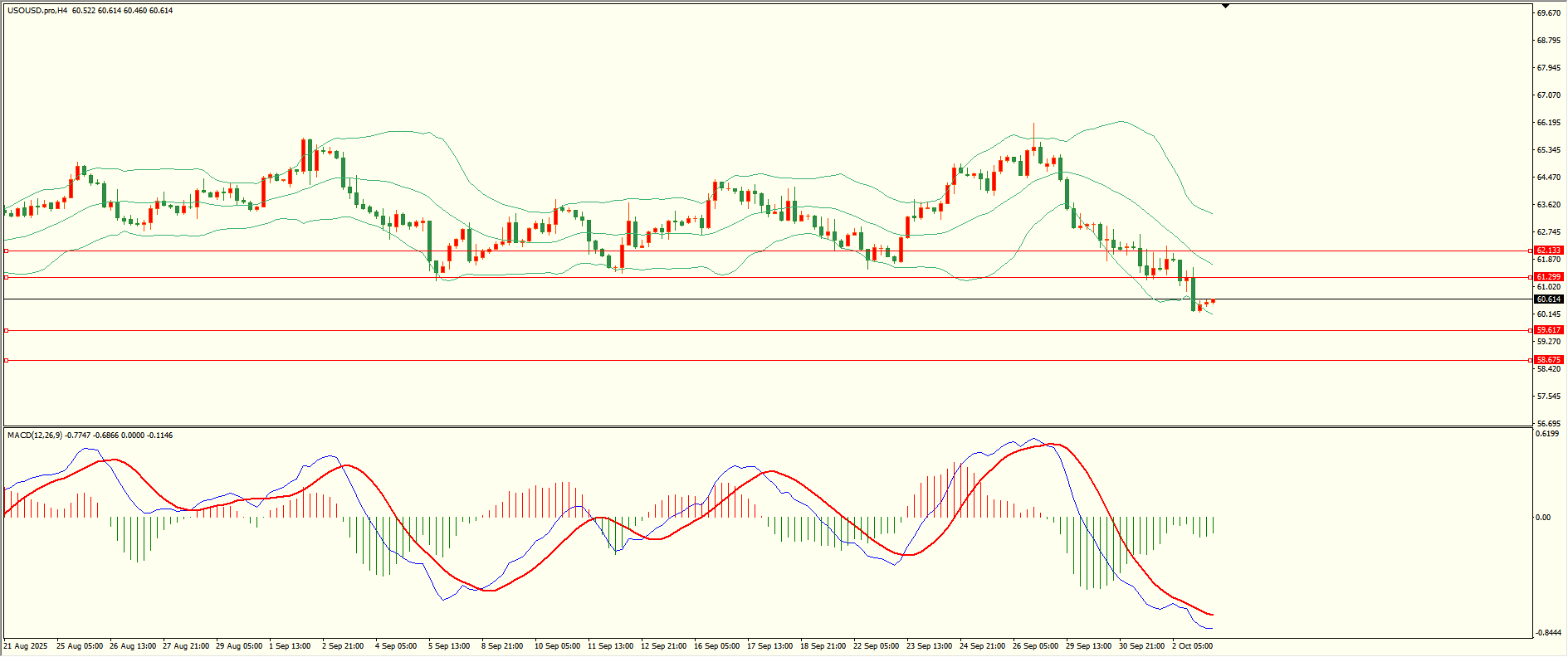1568x657 pixels.
Task: Select the 58.675 horizontal line's left anchor square
Action: pos(7,360)
